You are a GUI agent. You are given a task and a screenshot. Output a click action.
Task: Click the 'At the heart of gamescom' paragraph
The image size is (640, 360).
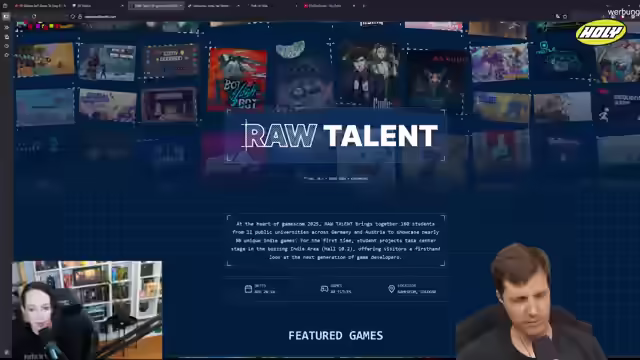tap(336, 240)
